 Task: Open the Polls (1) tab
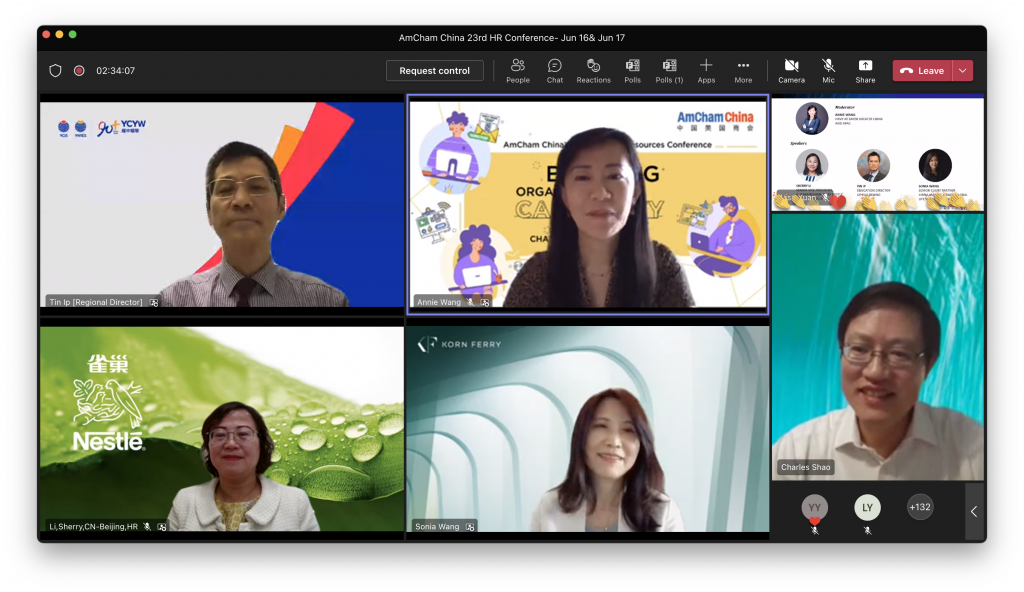pos(669,70)
